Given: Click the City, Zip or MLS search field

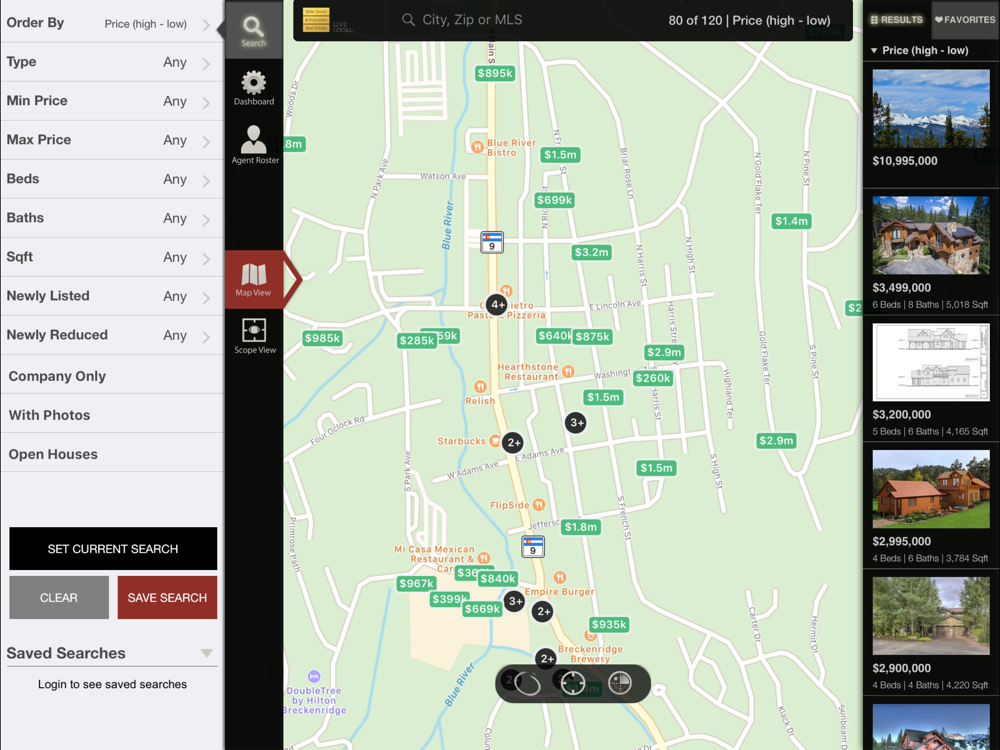Looking at the screenshot, I should click(x=472, y=20).
